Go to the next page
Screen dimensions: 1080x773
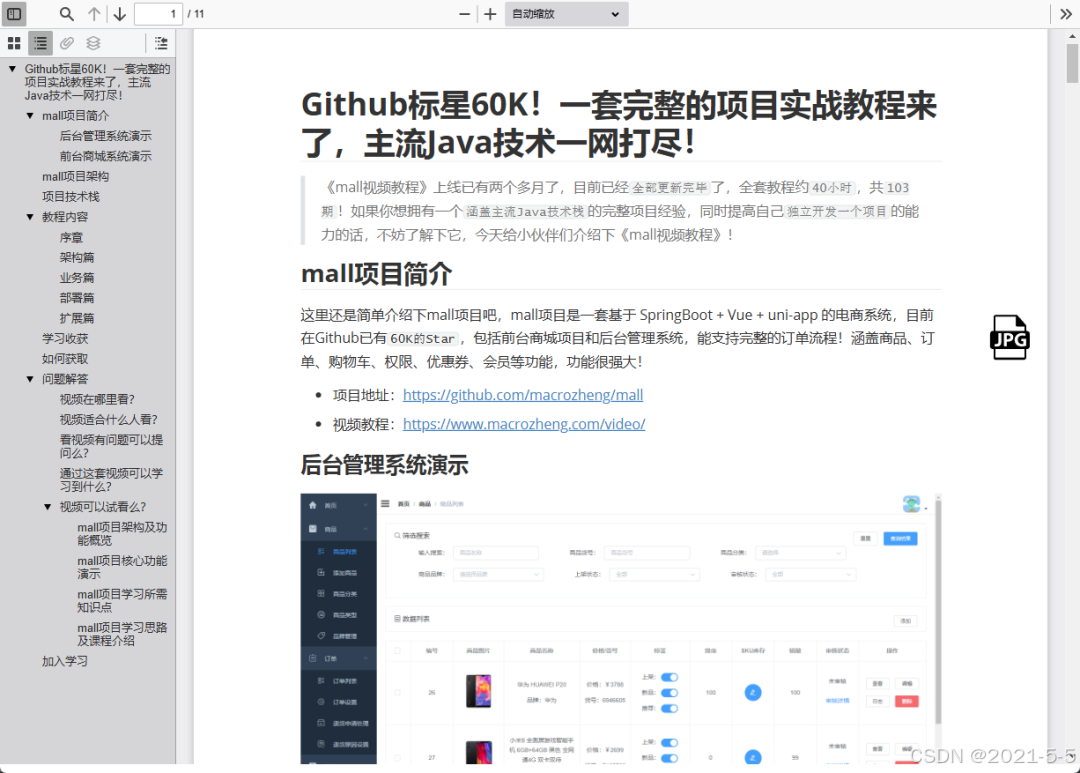(118, 14)
